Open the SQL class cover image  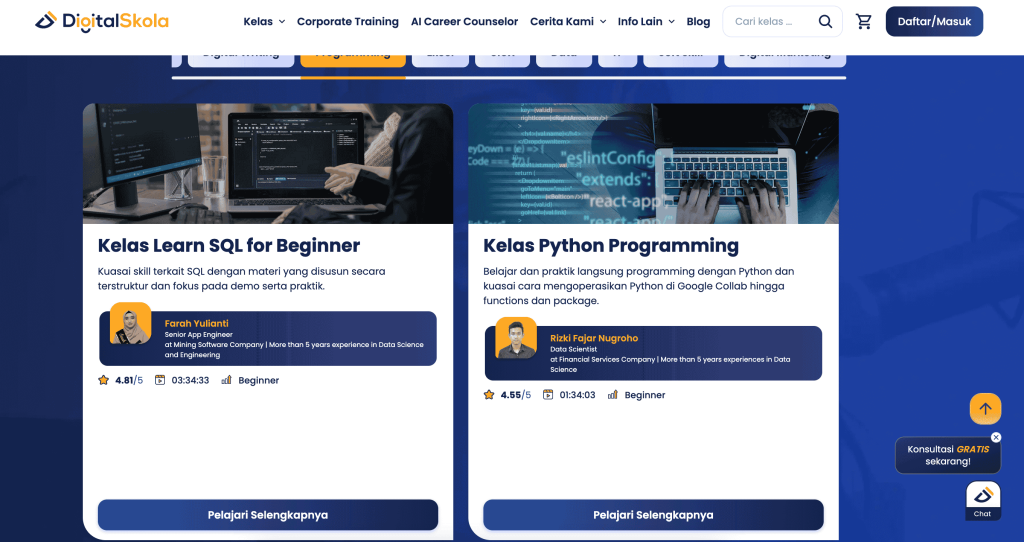268,163
